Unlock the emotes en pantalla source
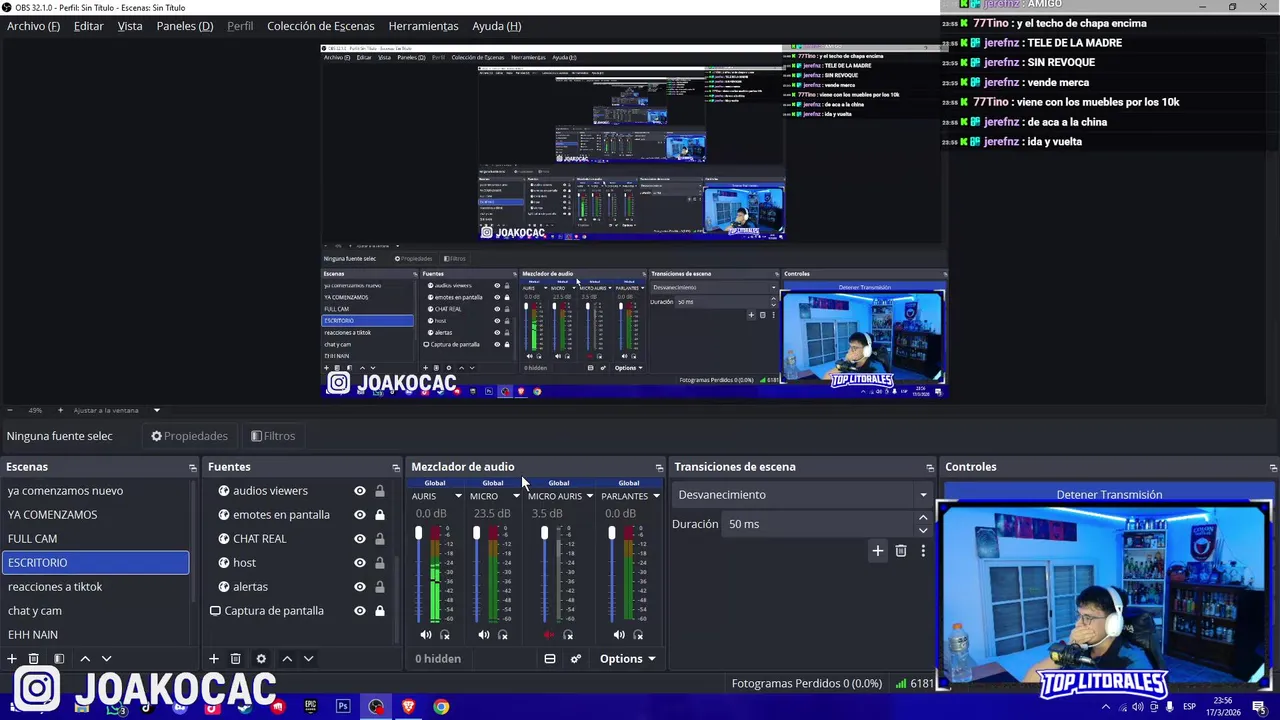 tap(380, 515)
